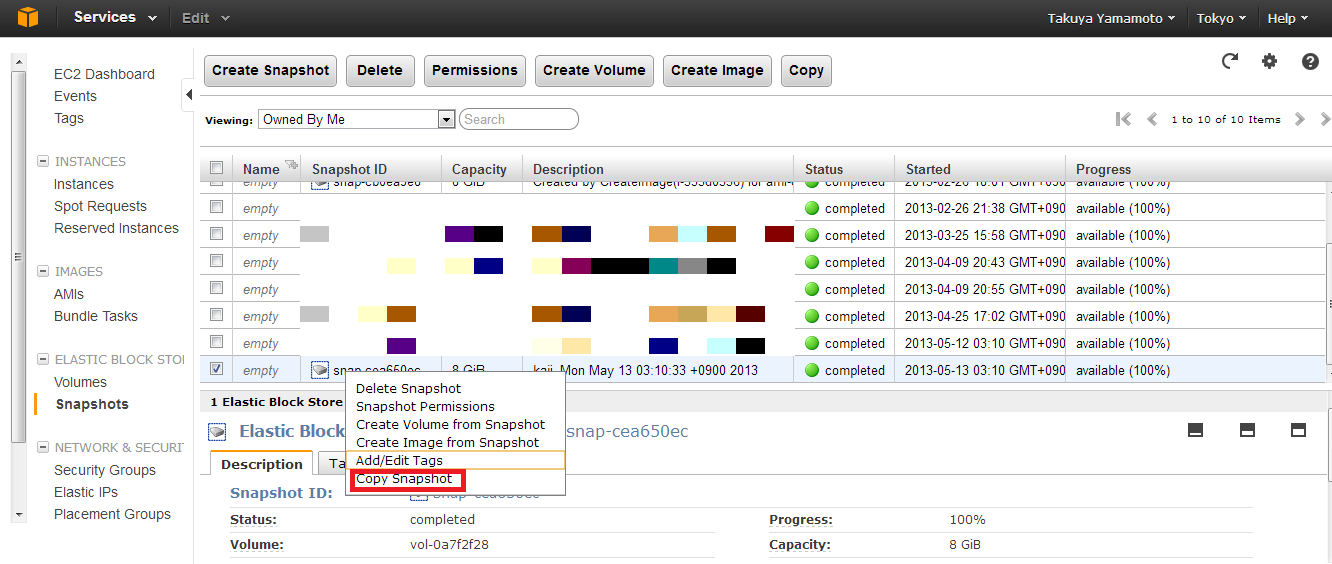Viewport: 1332px width, 564px height.
Task: Click the tag icon in Name column header
Action: click(x=291, y=165)
